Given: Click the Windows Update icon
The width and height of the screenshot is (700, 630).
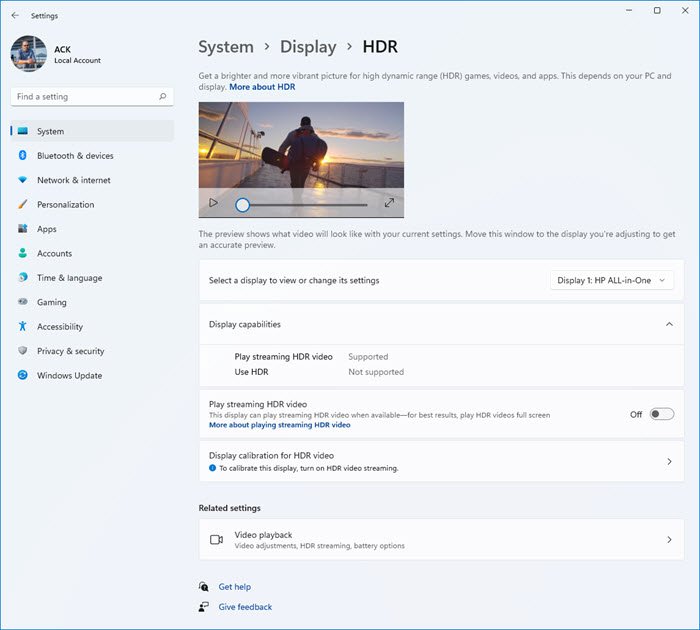Looking at the screenshot, I should click(x=22, y=376).
